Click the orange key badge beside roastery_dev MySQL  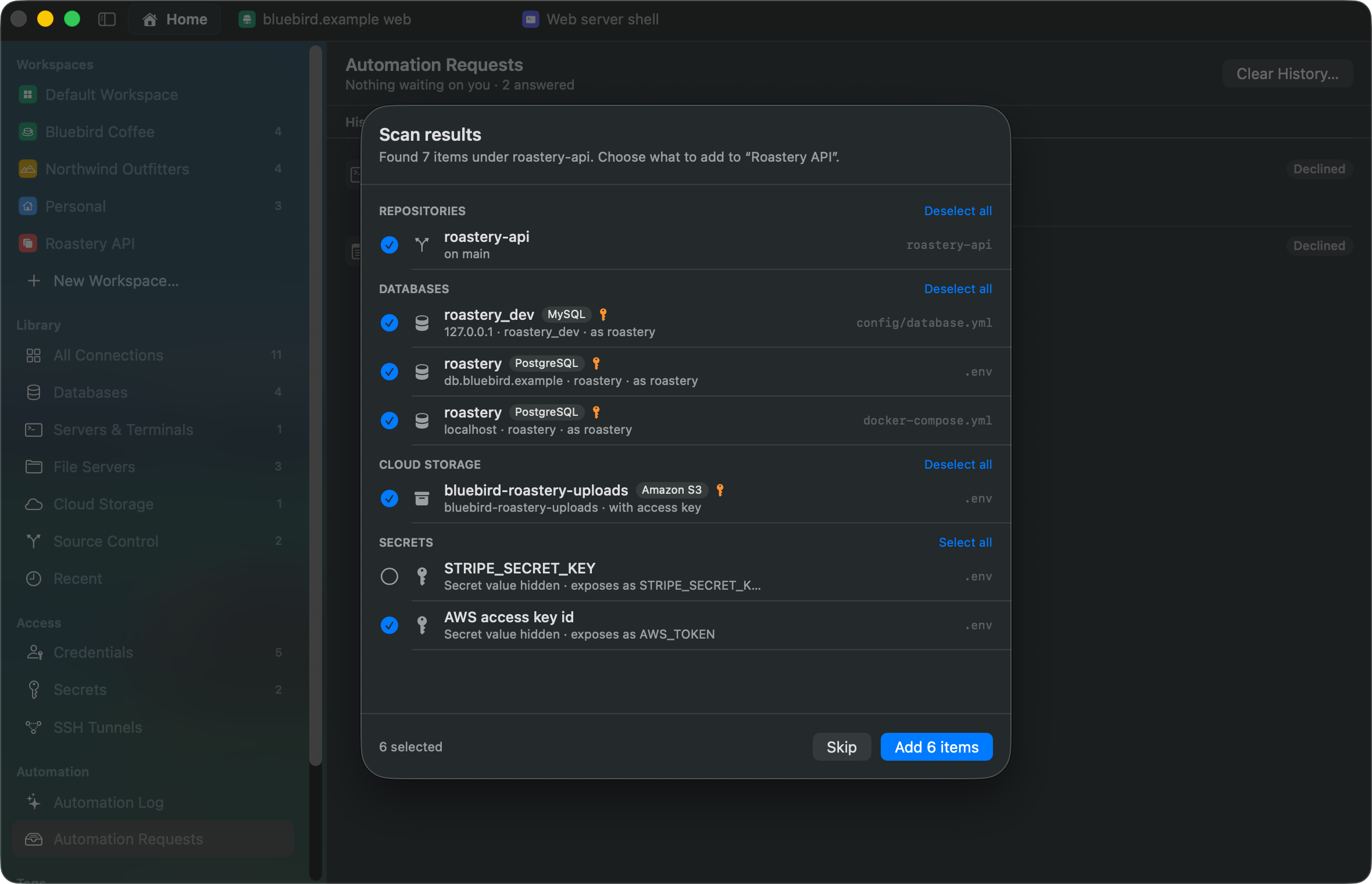click(x=603, y=314)
